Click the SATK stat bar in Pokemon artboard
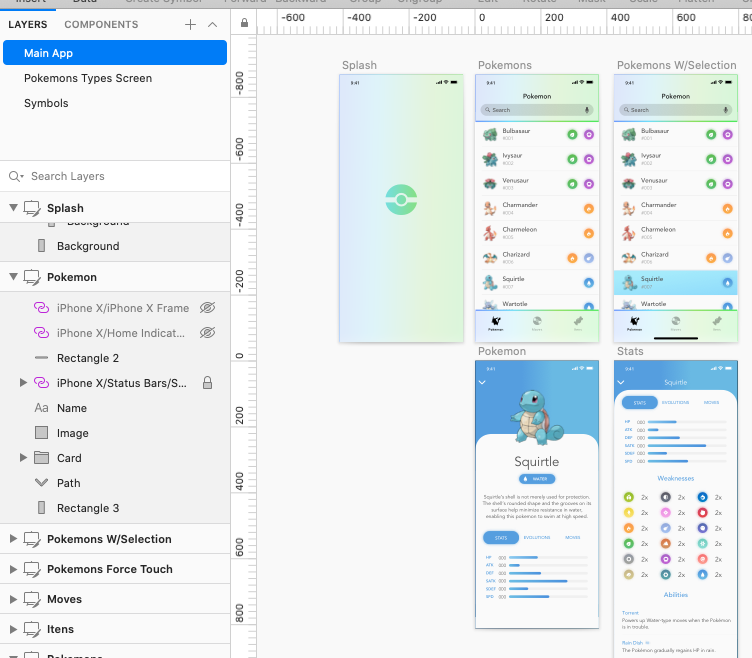This screenshot has height=658, width=752. pyautogui.click(x=549, y=581)
